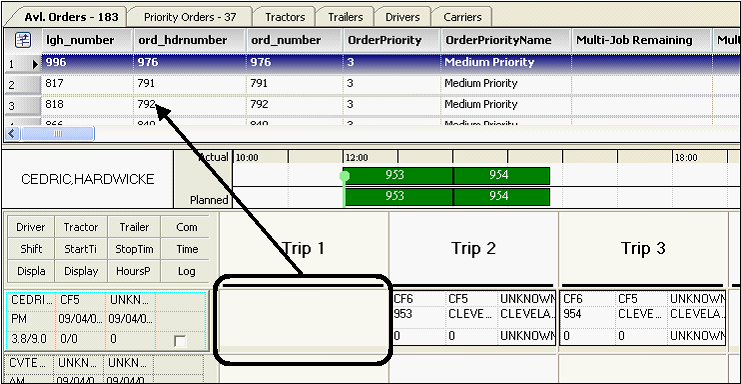Select row 1 current-row indicator arrow

(34, 64)
